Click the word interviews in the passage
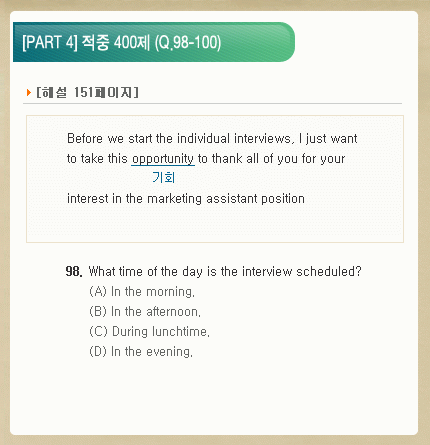 (264, 138)
